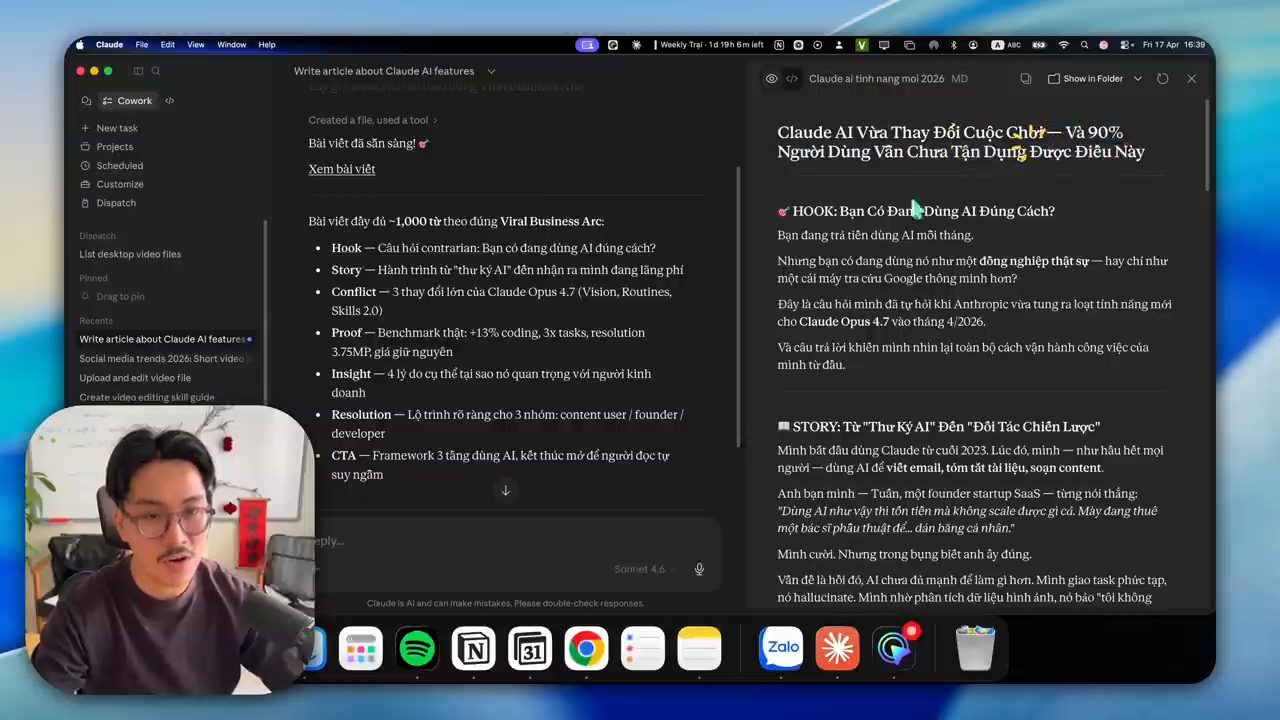1280x720 pixels.
Task: Open search with the magnifier icon in Claude sidebar
Action: pos(155,71)
